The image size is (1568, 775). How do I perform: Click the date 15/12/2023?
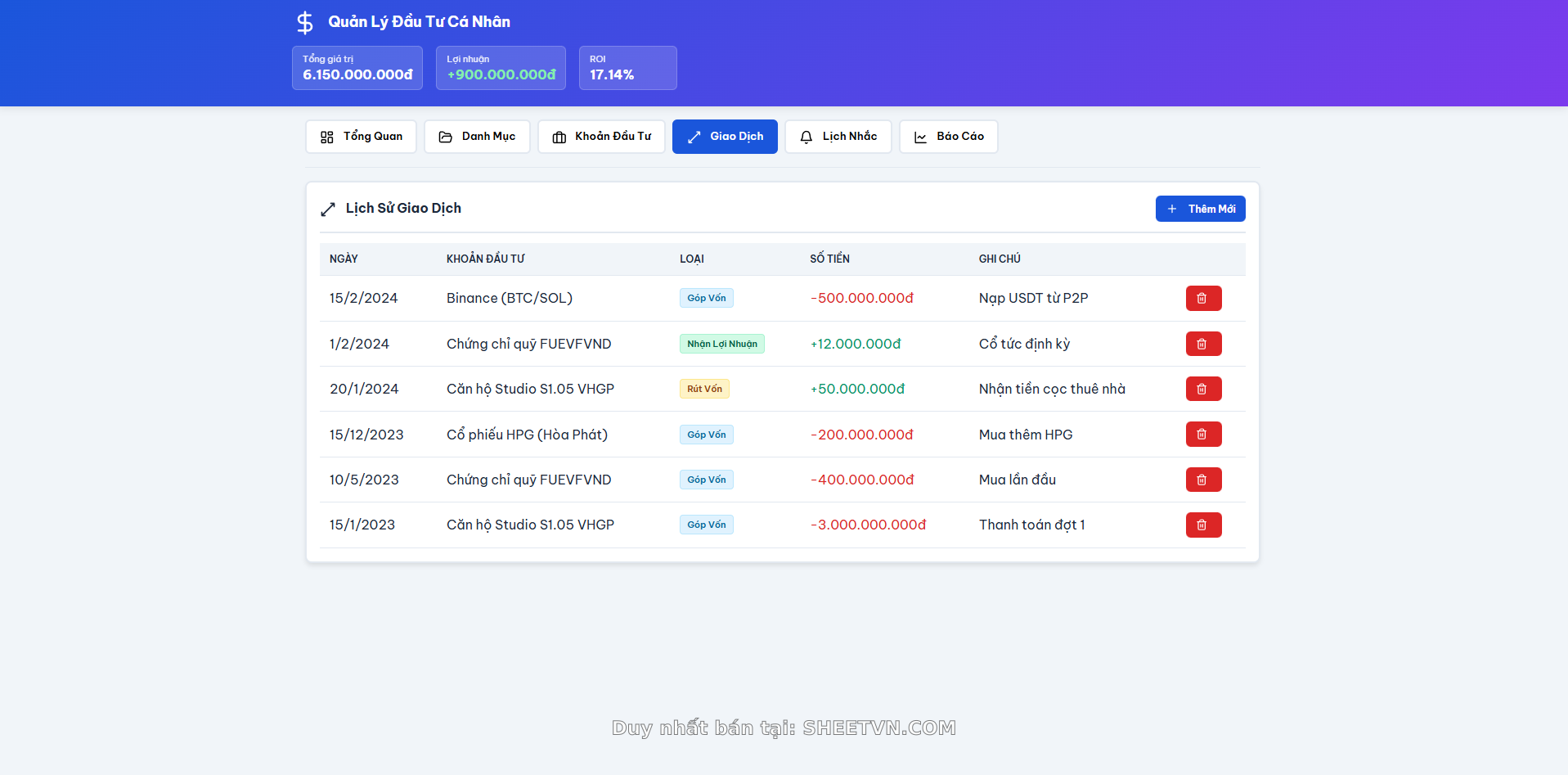pos(366,435)
